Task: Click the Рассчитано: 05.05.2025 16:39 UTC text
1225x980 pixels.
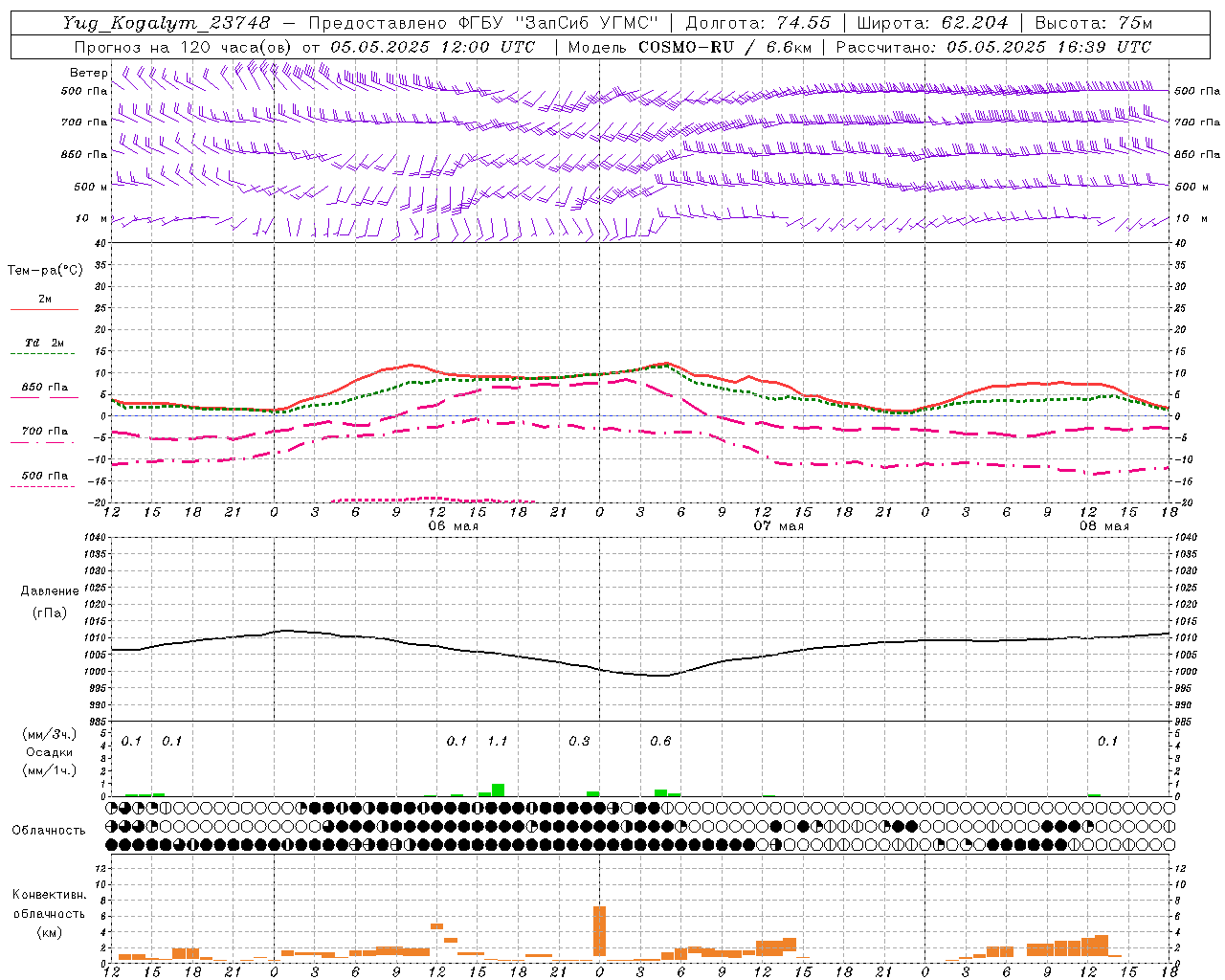Action: 993,47
